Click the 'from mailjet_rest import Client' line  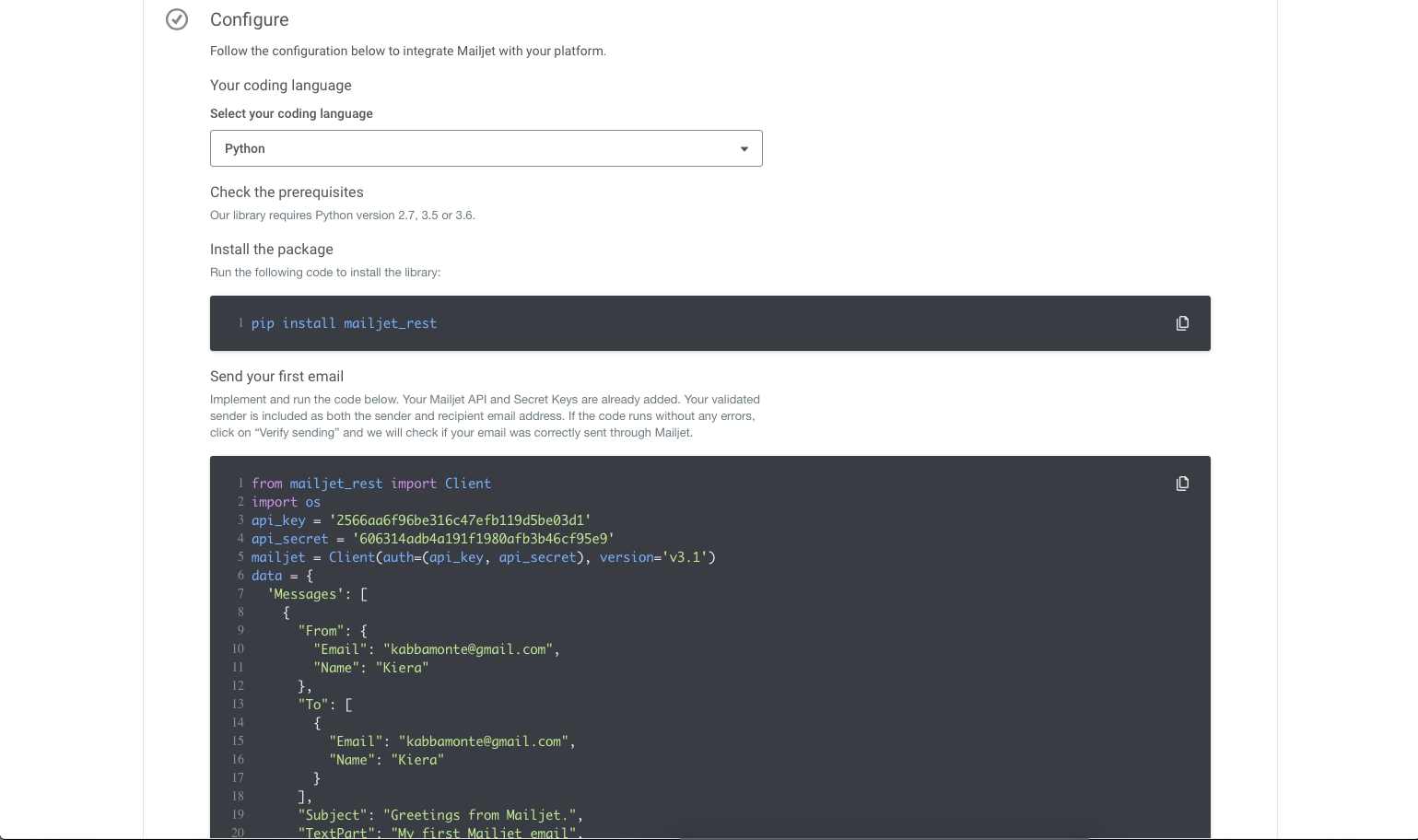371,484
